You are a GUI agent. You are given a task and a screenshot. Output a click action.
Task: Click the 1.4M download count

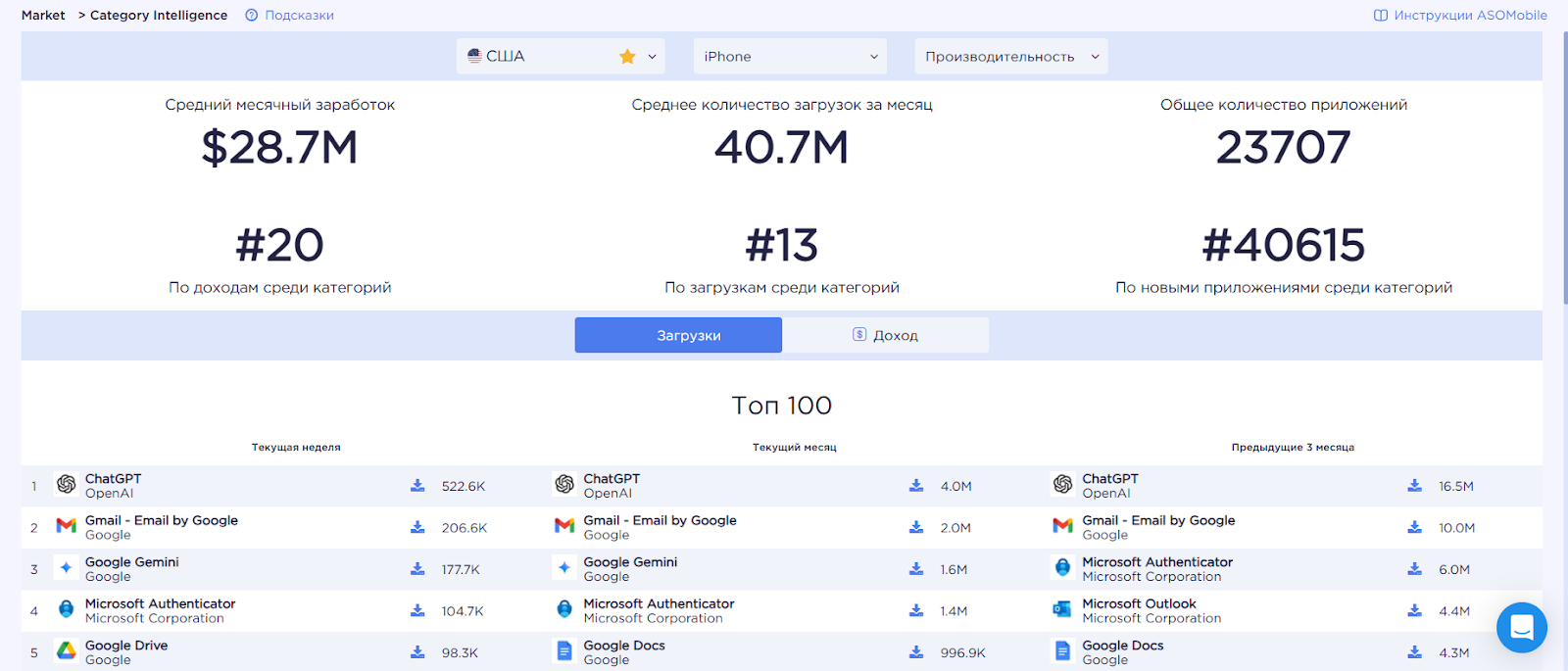[954, 611]
